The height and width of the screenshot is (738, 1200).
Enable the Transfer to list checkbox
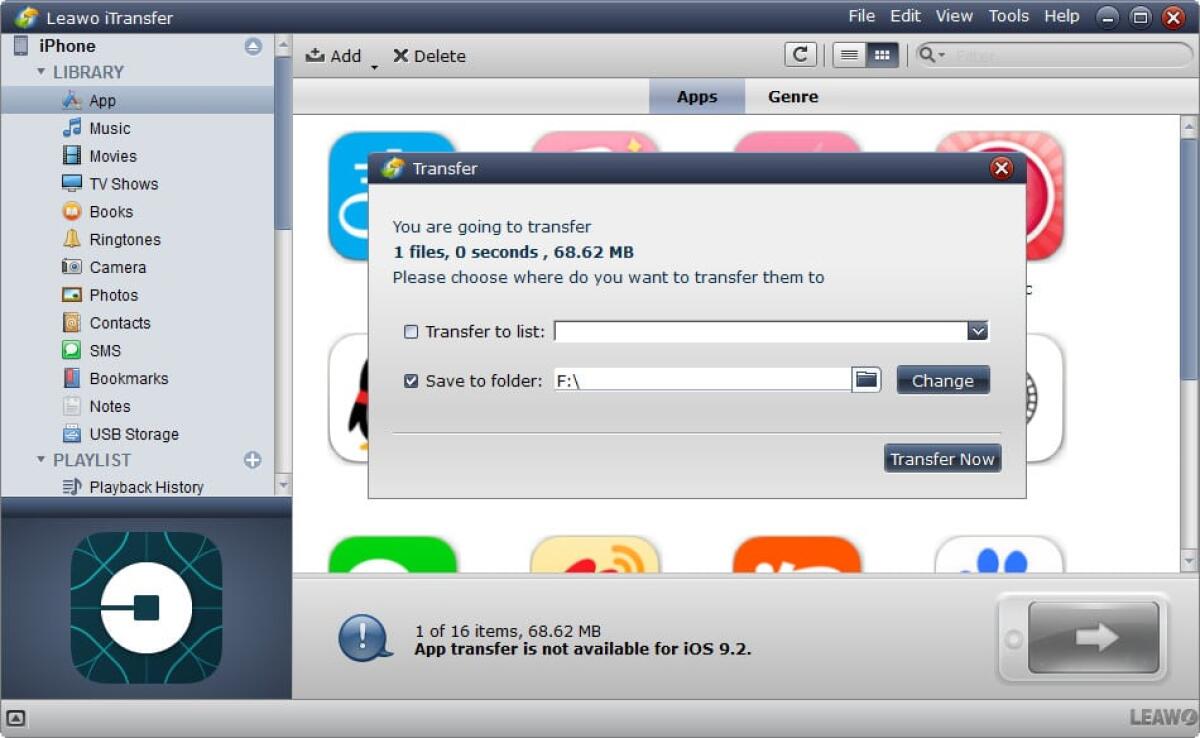(x=410, y=331)
